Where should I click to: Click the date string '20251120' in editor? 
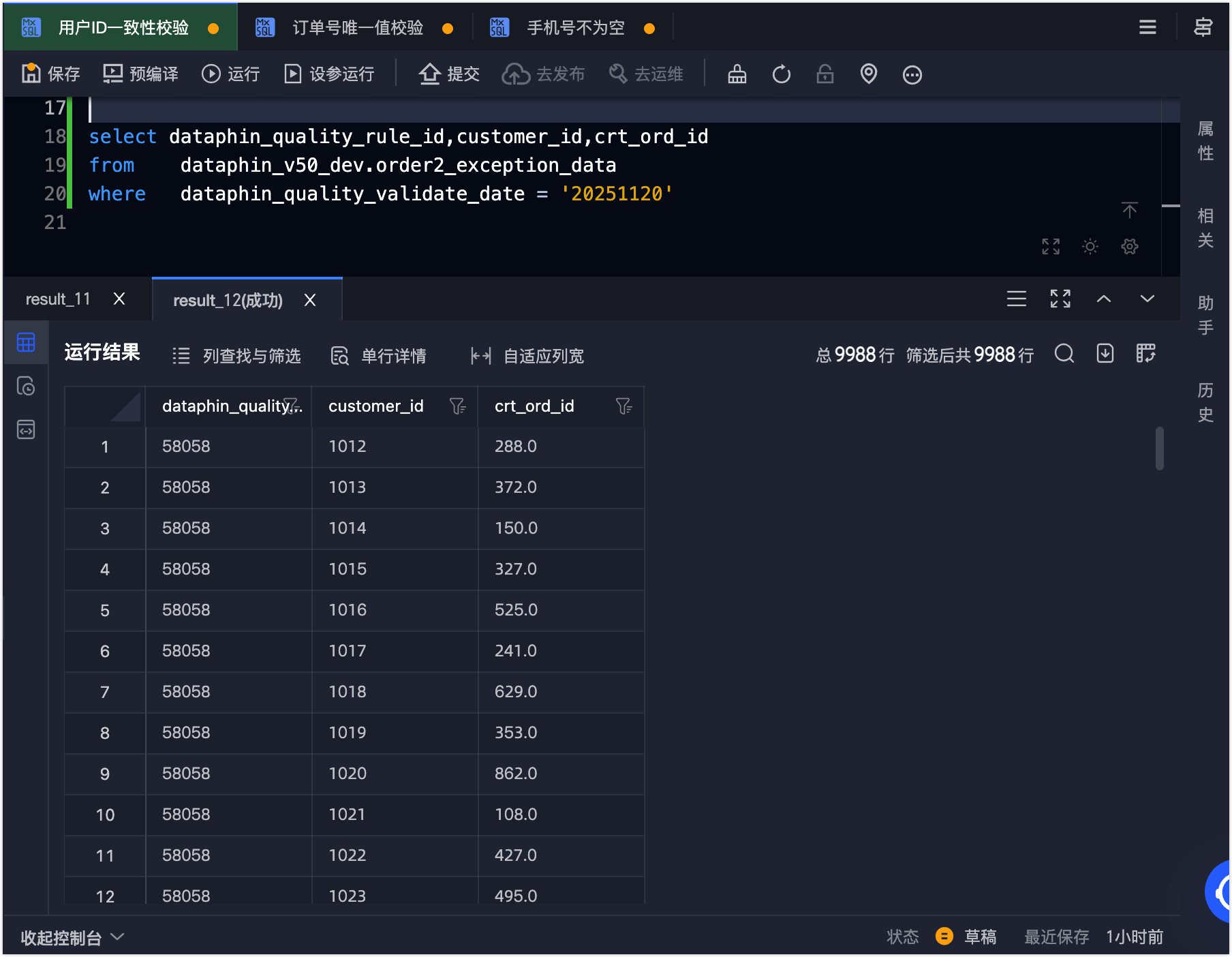[617, 194]
